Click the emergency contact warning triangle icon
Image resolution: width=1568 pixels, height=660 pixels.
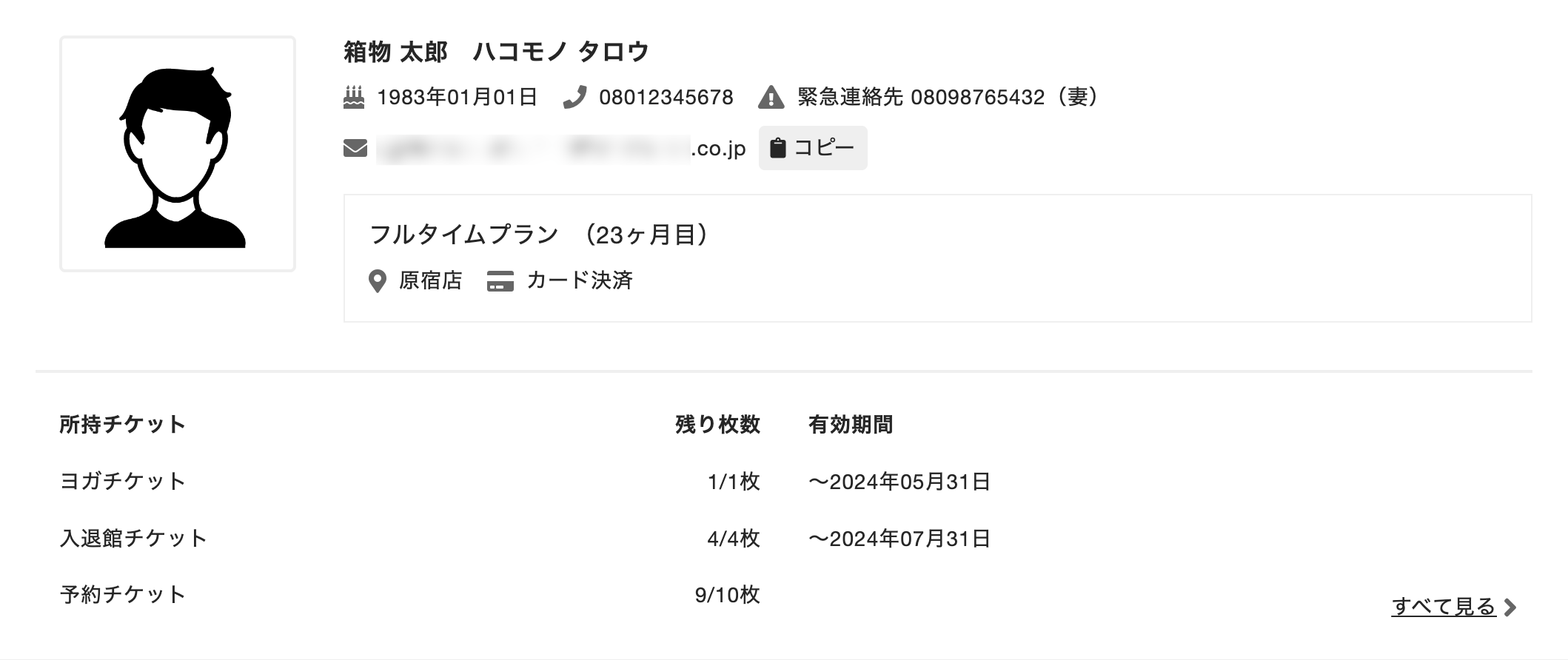tap(771, 98)
